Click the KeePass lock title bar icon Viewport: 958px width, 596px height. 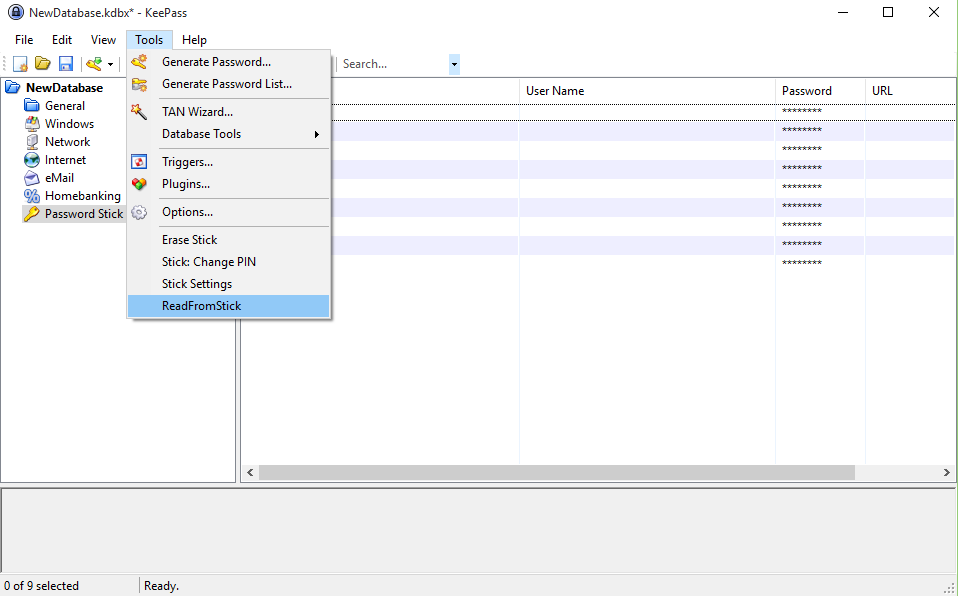coord(15,12)
